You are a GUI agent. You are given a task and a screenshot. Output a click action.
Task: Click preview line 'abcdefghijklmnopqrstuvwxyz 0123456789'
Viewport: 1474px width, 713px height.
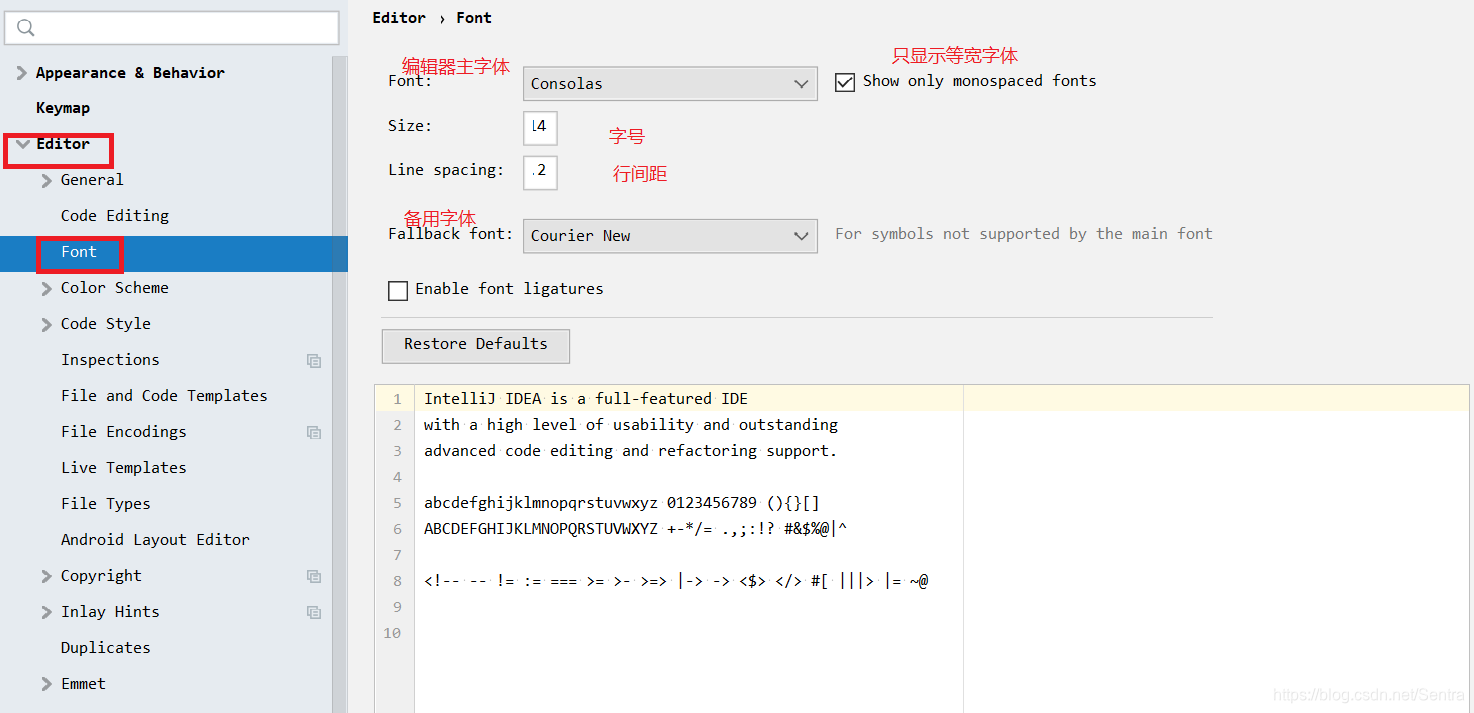coord(622,503)
